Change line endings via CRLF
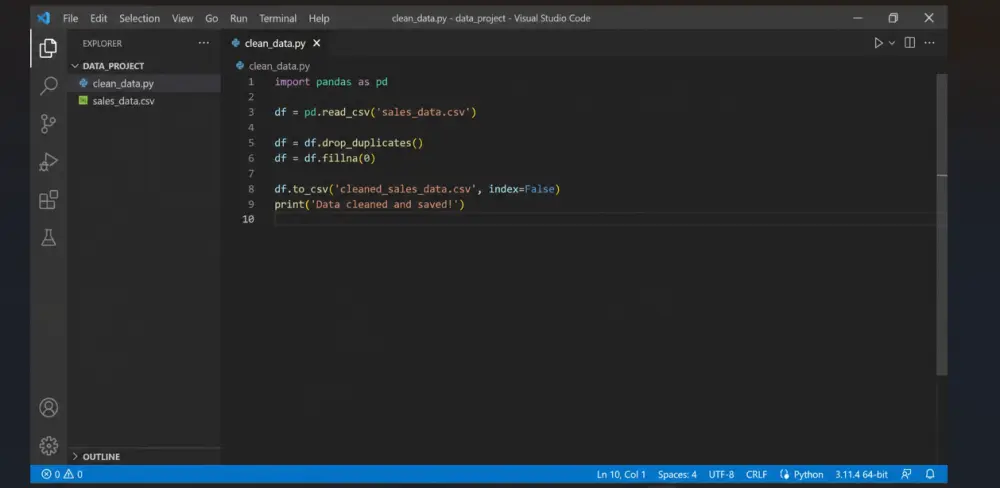The image size is (1000, 488). tap(756, 475)
